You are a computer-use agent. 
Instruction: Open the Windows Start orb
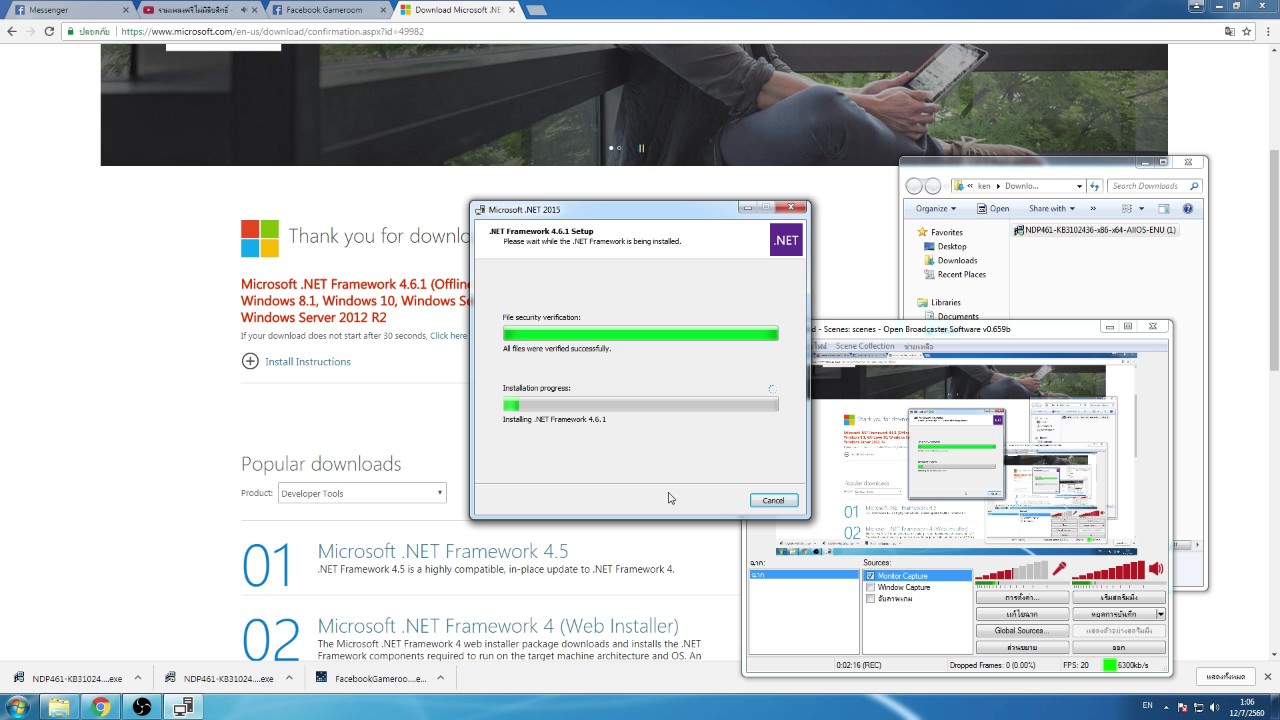pyautogui.click(x=18, y=707)
